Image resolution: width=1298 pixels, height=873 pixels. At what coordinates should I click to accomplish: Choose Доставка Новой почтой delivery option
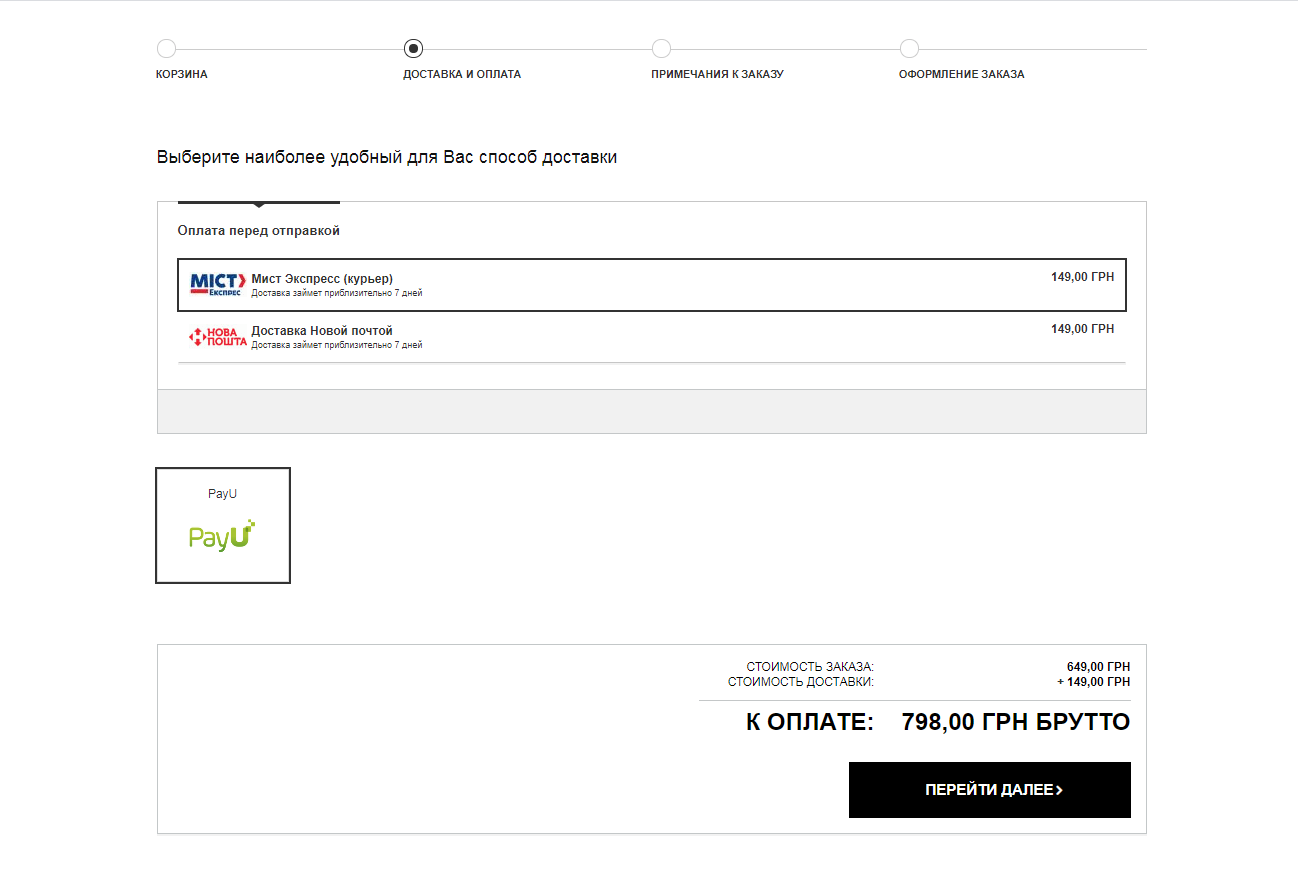pyautogui.click(x=322, y=331)
